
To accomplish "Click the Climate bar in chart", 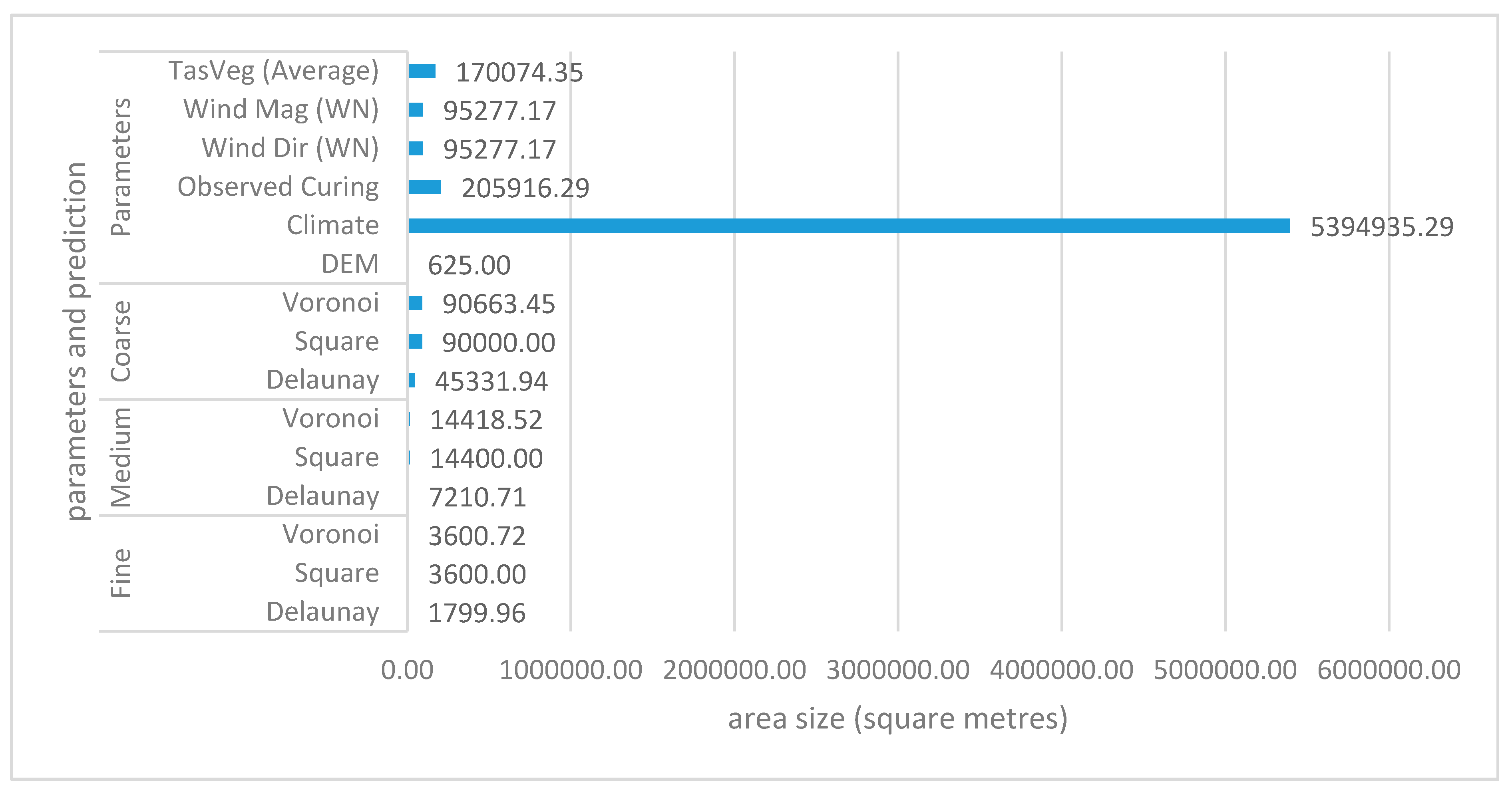I will 848,226.
